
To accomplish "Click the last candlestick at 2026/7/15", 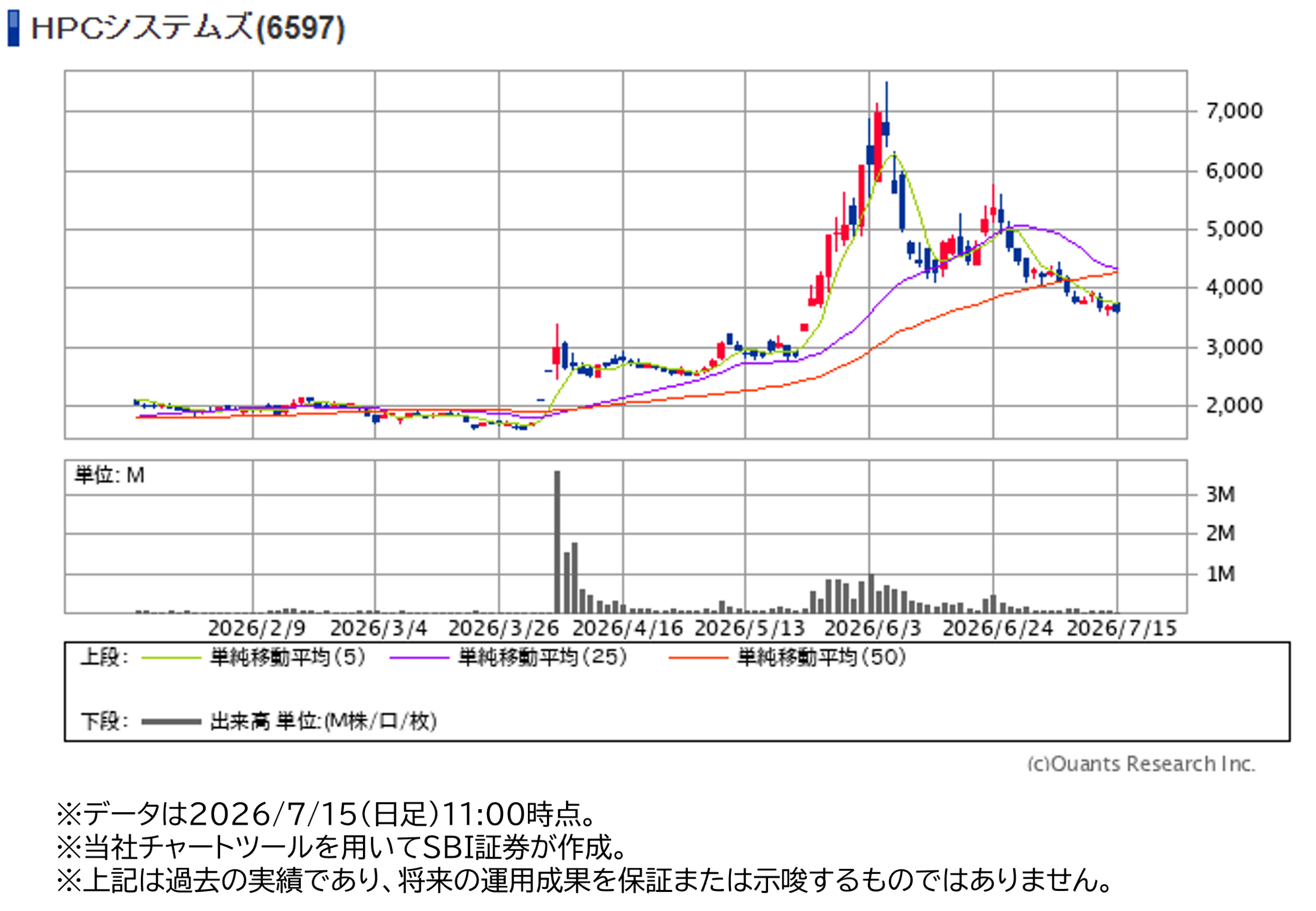I will [1116, 308].
